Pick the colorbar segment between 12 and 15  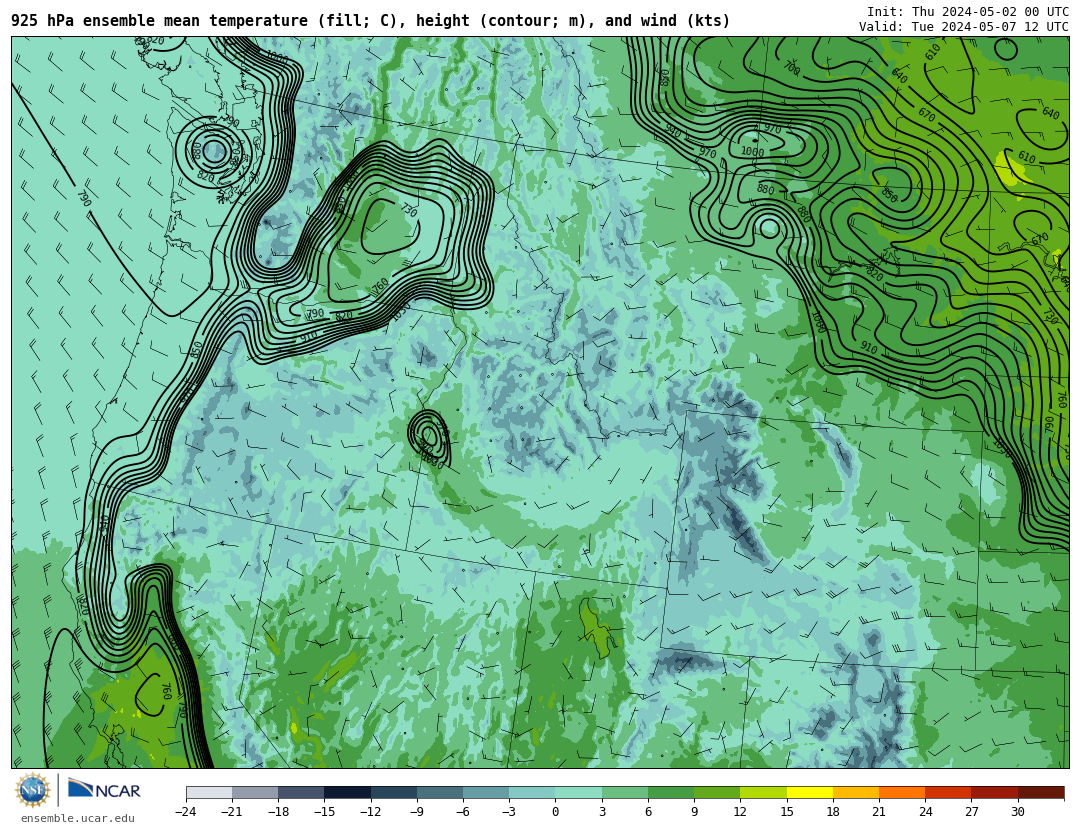763,792
